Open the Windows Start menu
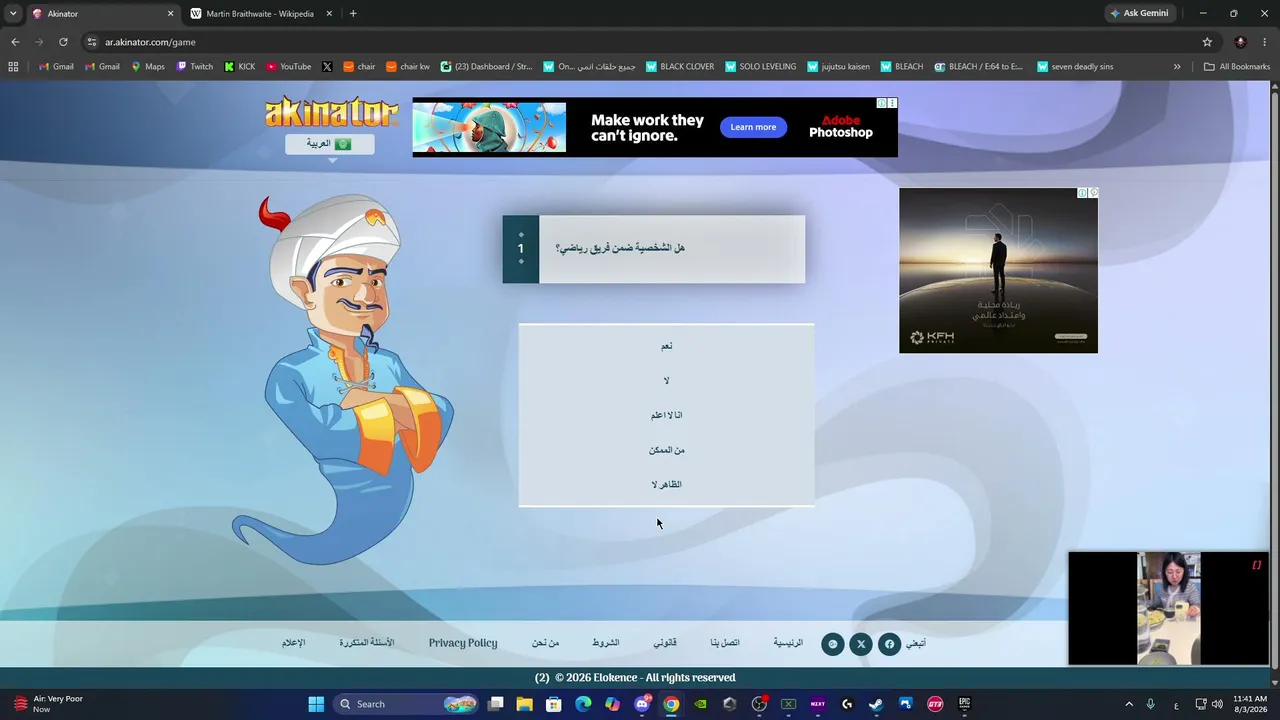 (x=316, y=704)
